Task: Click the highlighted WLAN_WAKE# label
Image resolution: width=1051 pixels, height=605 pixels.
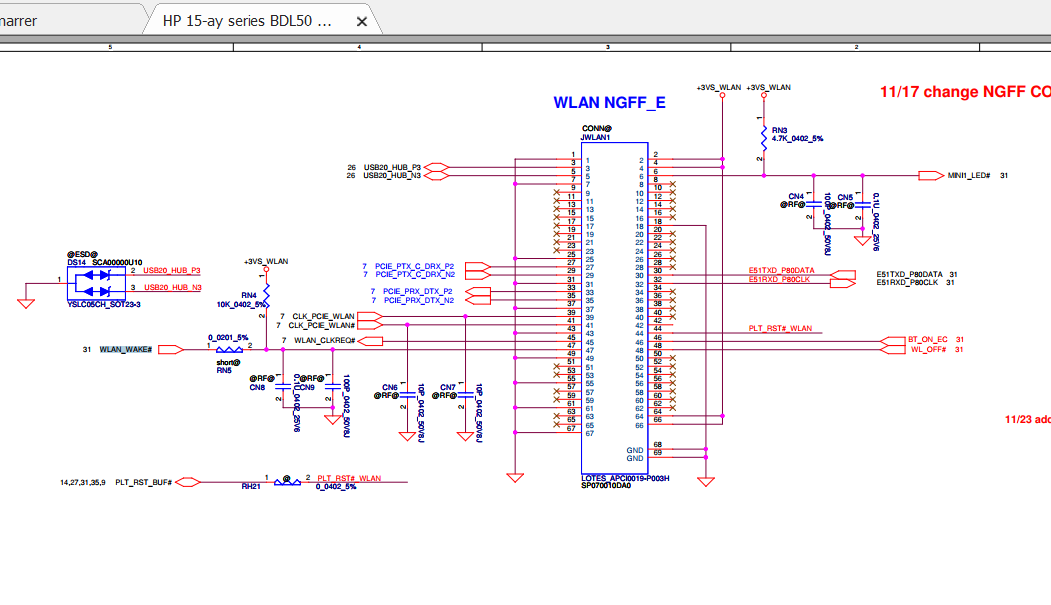Action: point(125,350)
